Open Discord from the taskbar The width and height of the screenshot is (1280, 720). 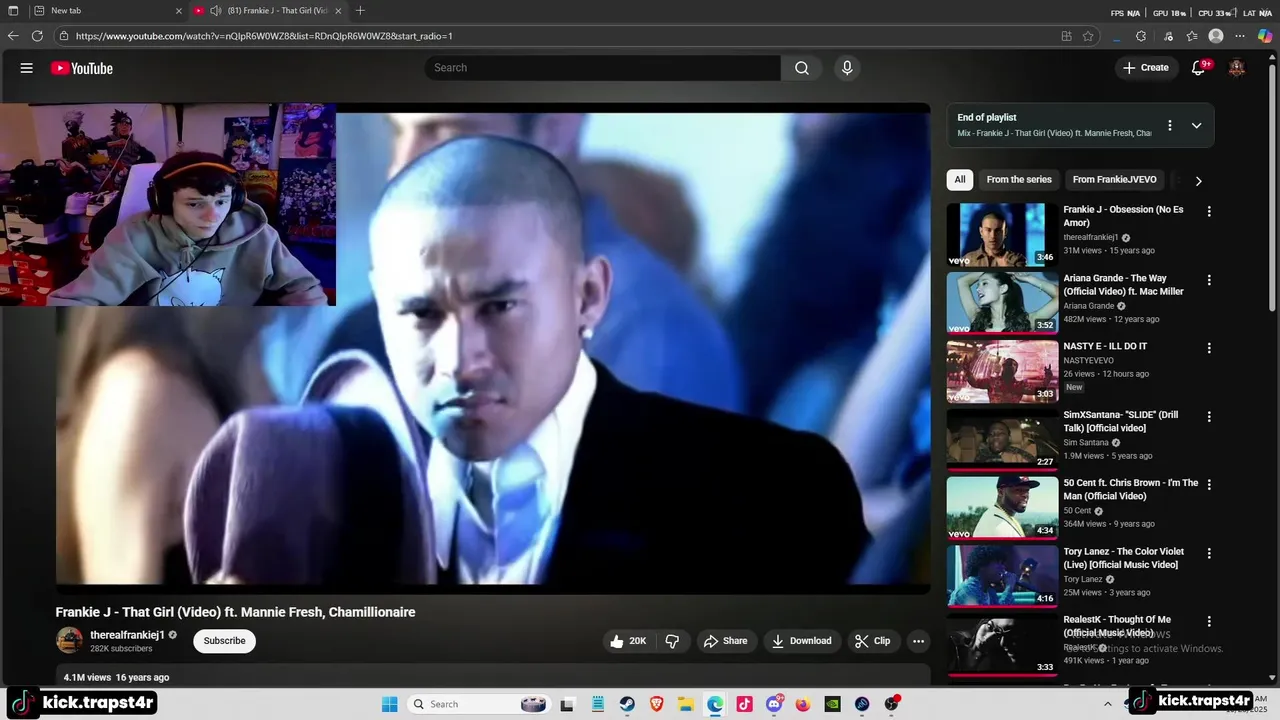coord(774,704)
